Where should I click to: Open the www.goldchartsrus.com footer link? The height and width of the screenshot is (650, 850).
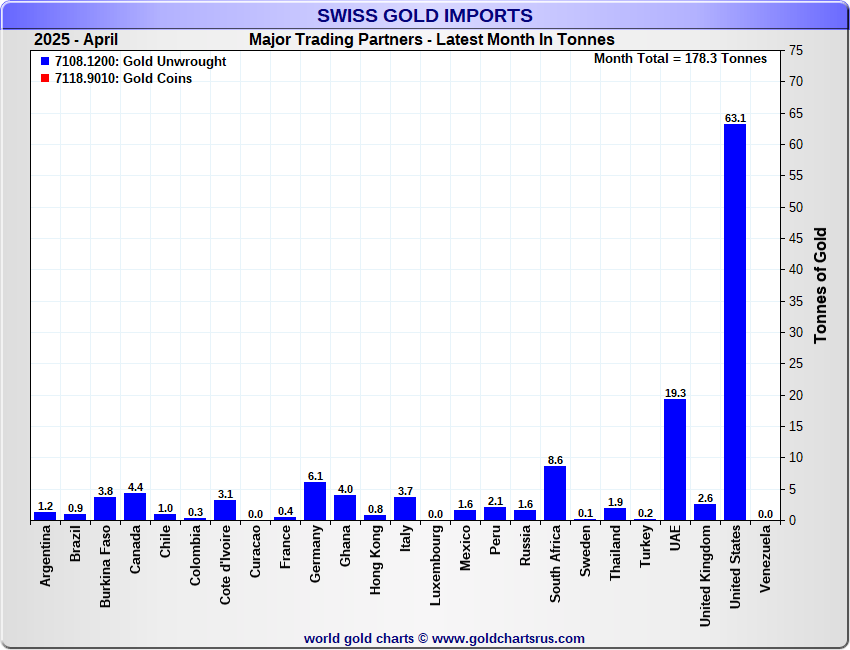[508, 638]
